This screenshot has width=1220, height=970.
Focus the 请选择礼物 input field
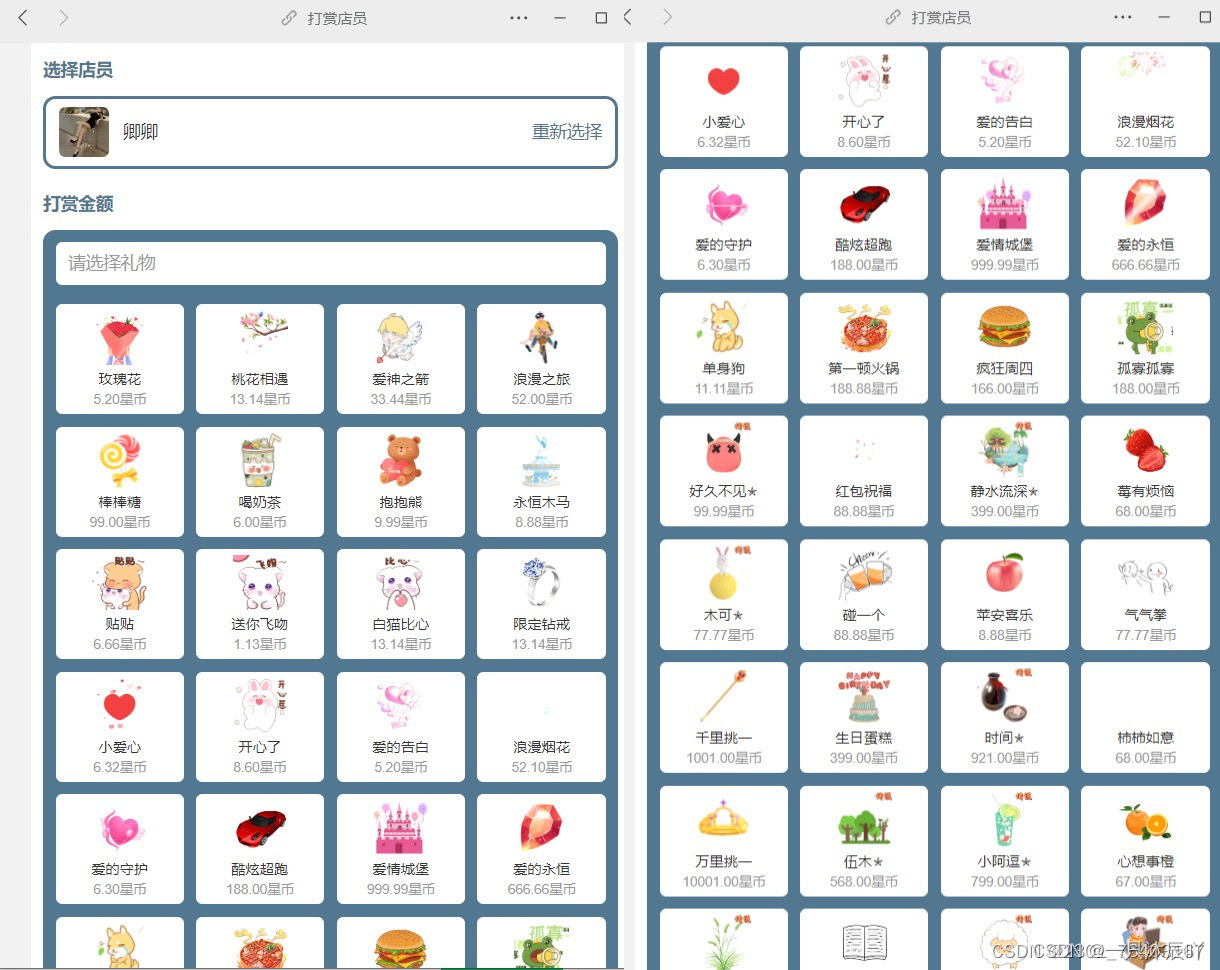point(331,263)
